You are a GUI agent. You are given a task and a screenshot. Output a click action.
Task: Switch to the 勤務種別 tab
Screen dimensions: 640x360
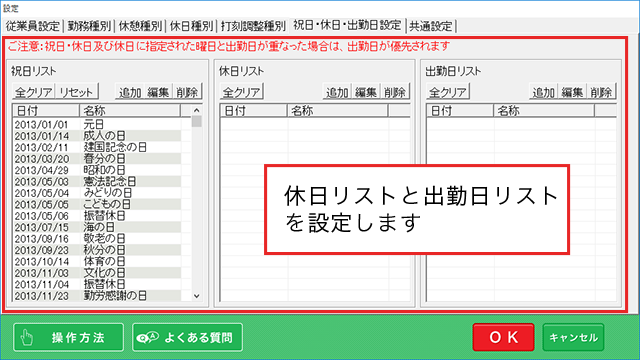(x=89, y=26)
